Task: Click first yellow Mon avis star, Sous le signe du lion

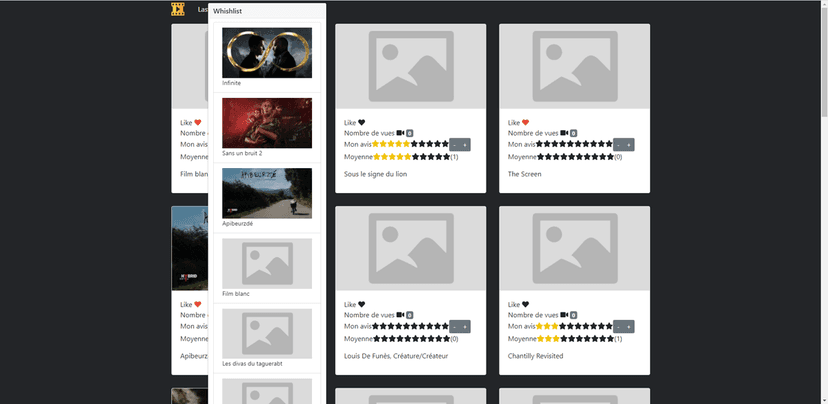Action: tap(376, 144)
